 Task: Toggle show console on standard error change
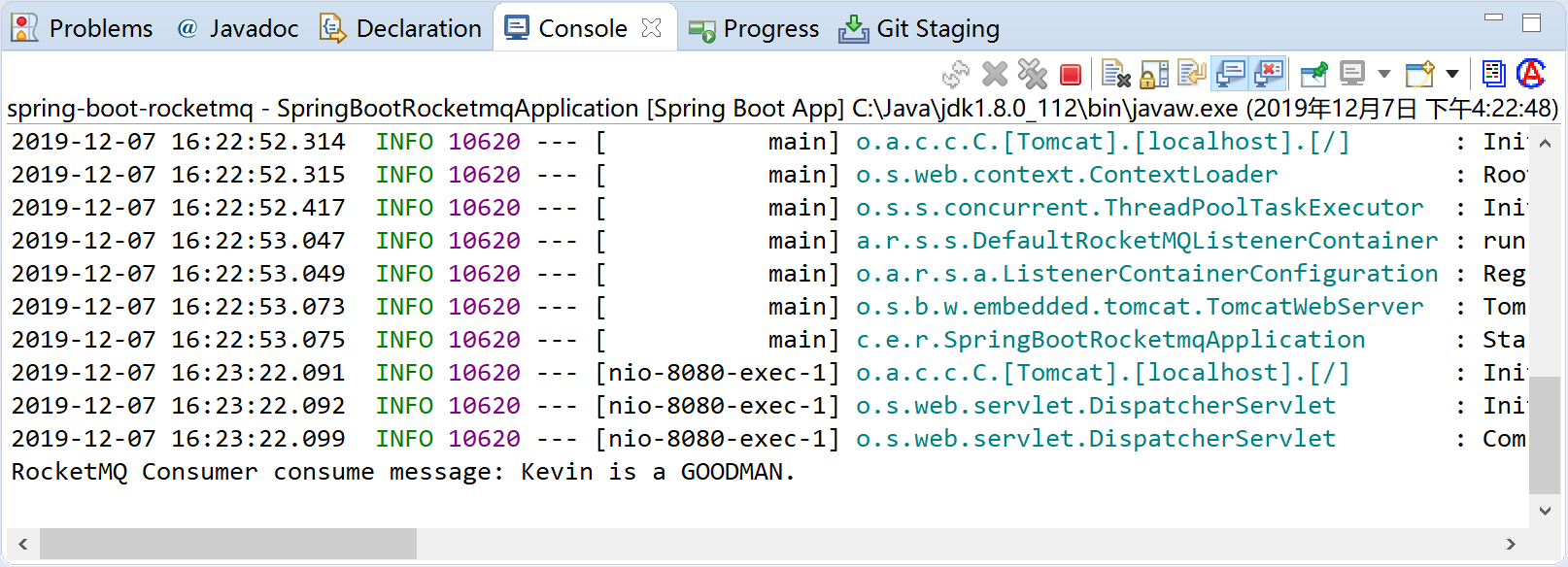(1269, 74)
